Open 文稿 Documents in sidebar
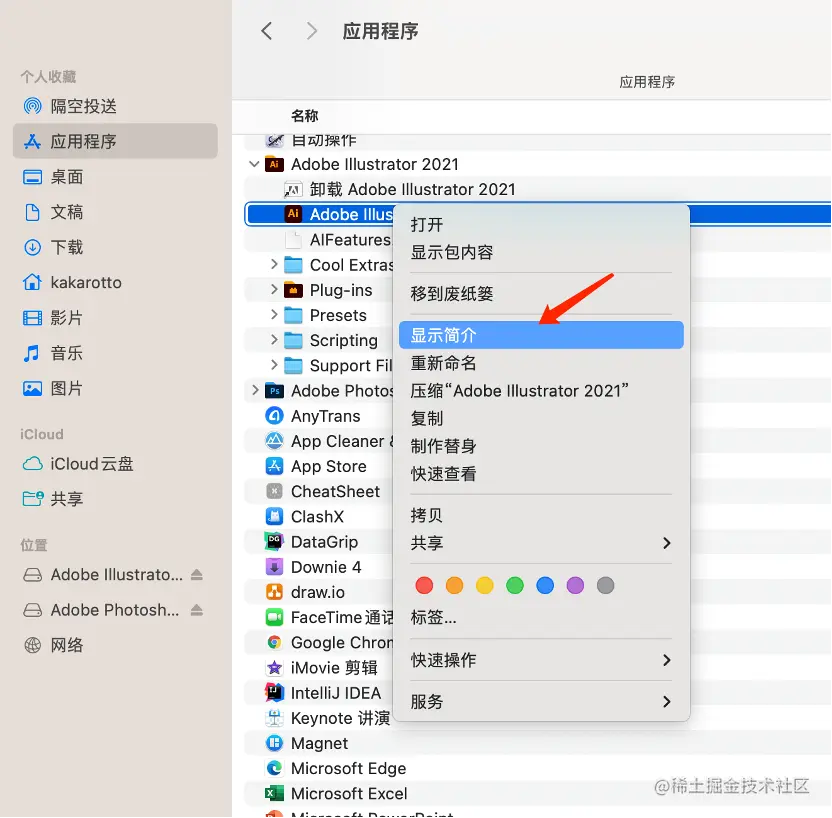 pos(115,212)
